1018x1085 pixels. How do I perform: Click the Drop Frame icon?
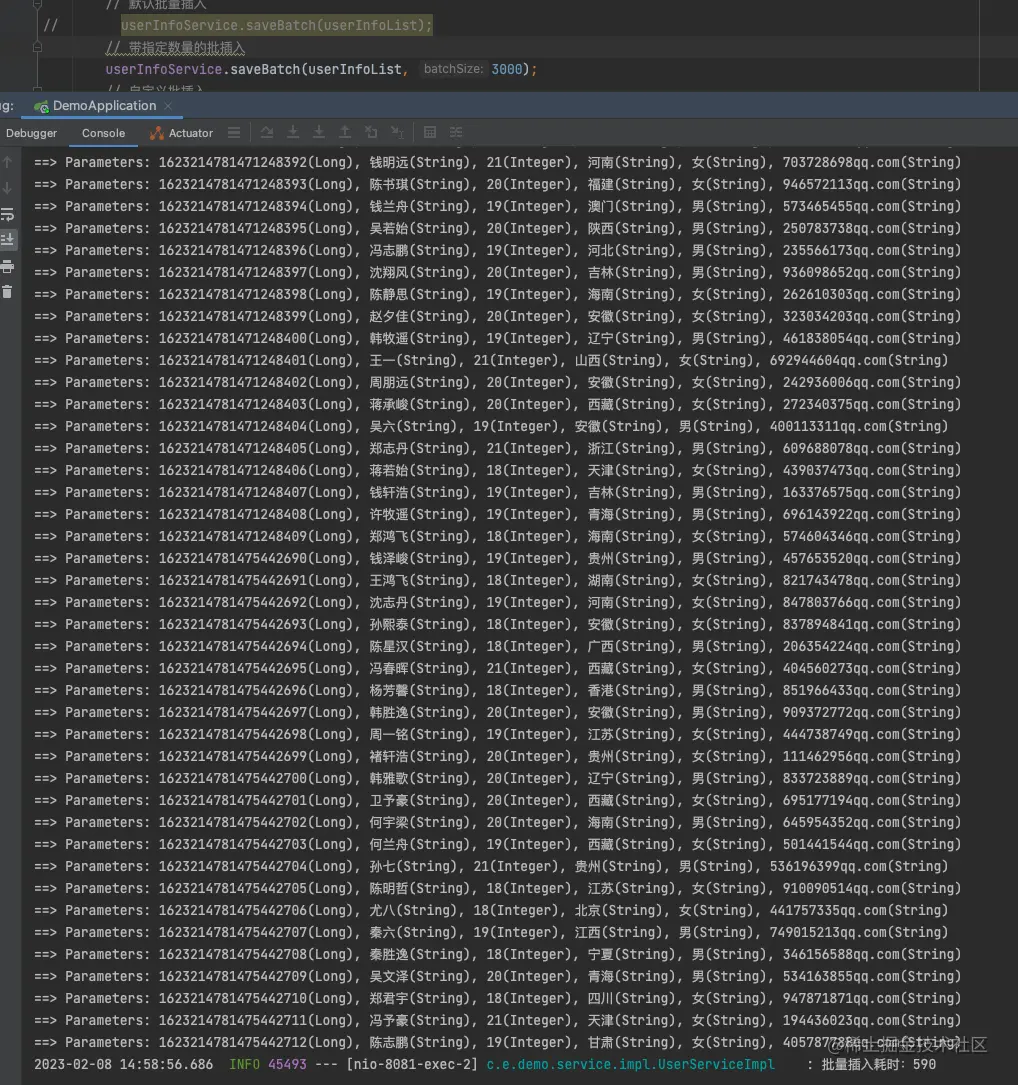click(x=371, y=132)
